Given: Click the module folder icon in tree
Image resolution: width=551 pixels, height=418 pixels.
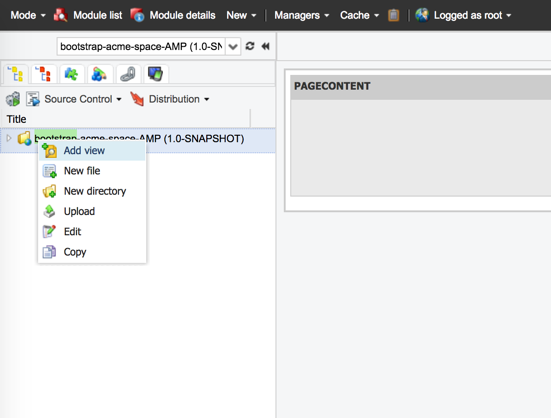Looking at the screenshot, I should click(24, 138).
